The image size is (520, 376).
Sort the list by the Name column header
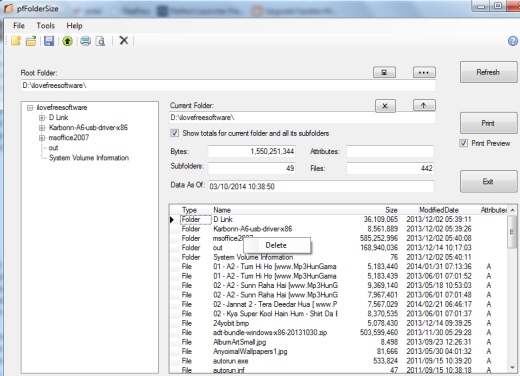(222, 210)
